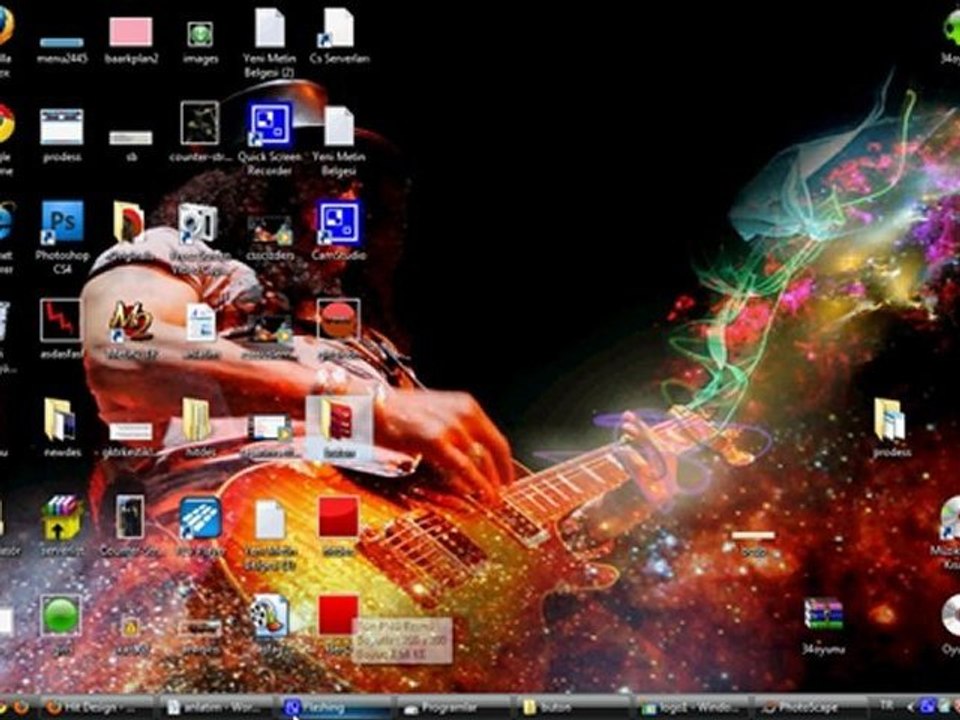This screenshot has height=720, width=960.
Task: Open the Metin2 M2 game shortcut
Action: coord(130,321)
